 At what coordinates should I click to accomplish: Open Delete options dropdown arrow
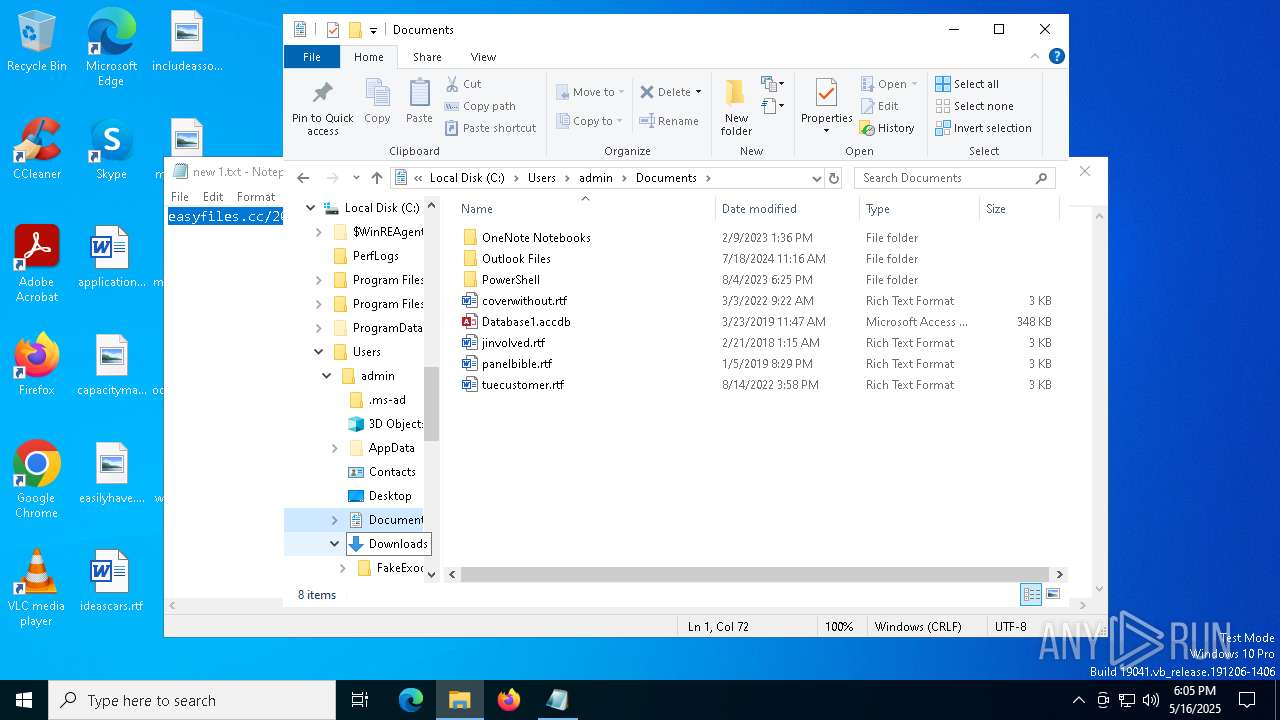pos(698,92)
